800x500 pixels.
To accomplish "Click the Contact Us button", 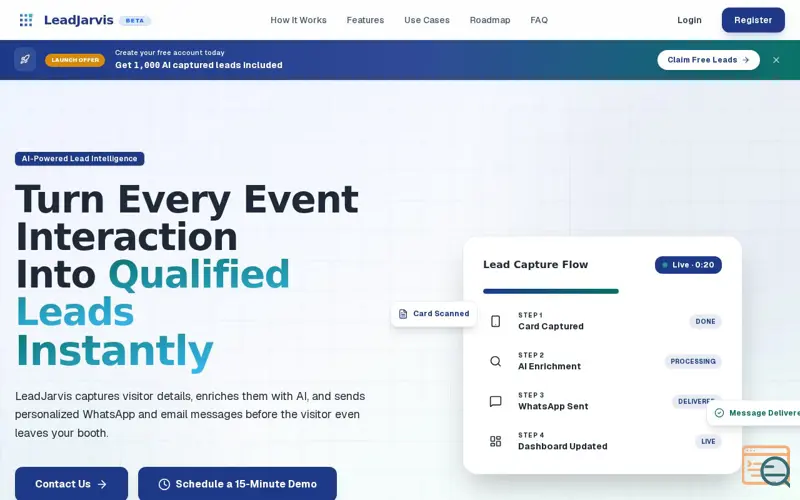I will click(x=71, y=484).
